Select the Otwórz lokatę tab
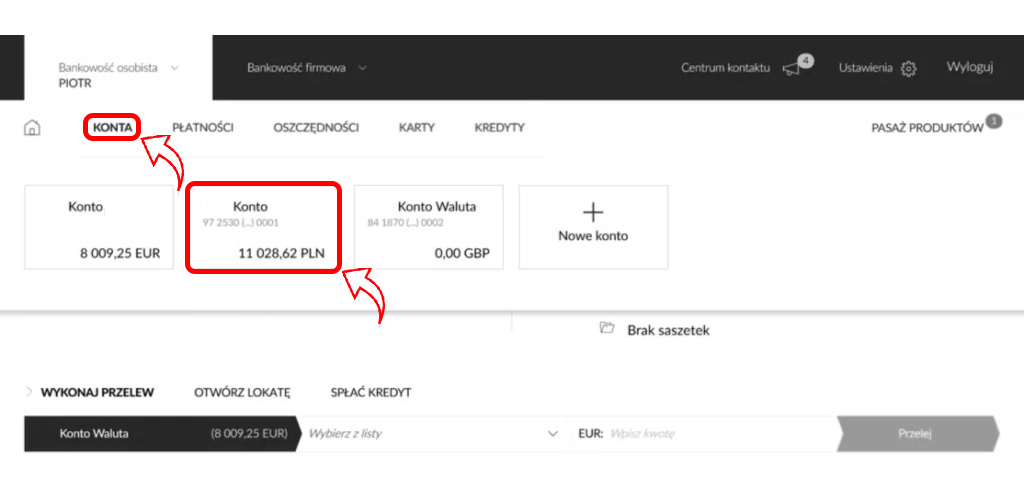This screenshot has width=1024, height=503. tap(242, 393)
